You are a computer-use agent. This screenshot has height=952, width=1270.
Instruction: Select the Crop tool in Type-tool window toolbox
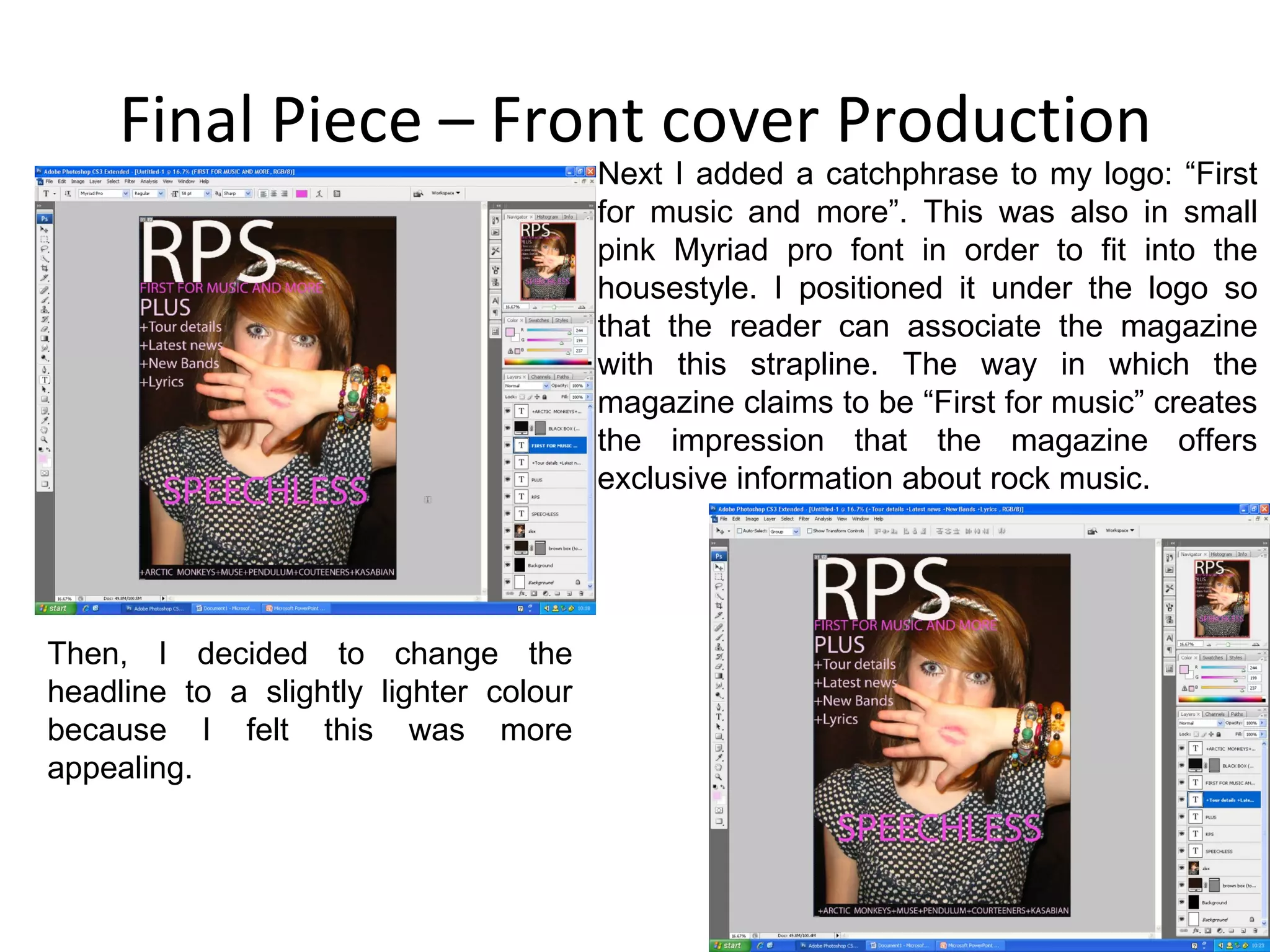45,269
